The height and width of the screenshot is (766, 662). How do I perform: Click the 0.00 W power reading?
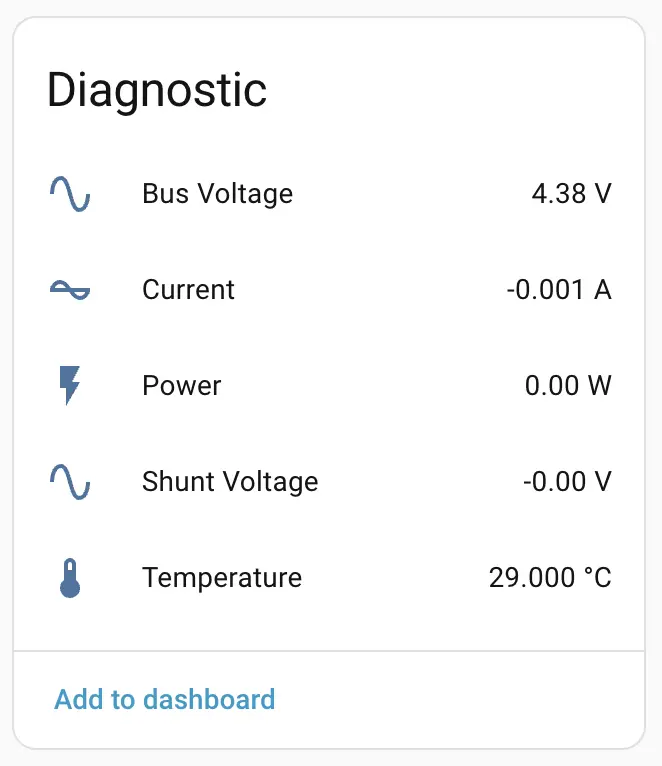coord(568,386)
